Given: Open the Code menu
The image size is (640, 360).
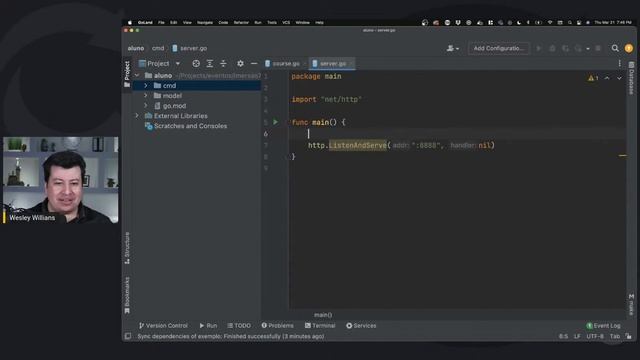Looking at the screenshot, I should [x=223, y=23].
